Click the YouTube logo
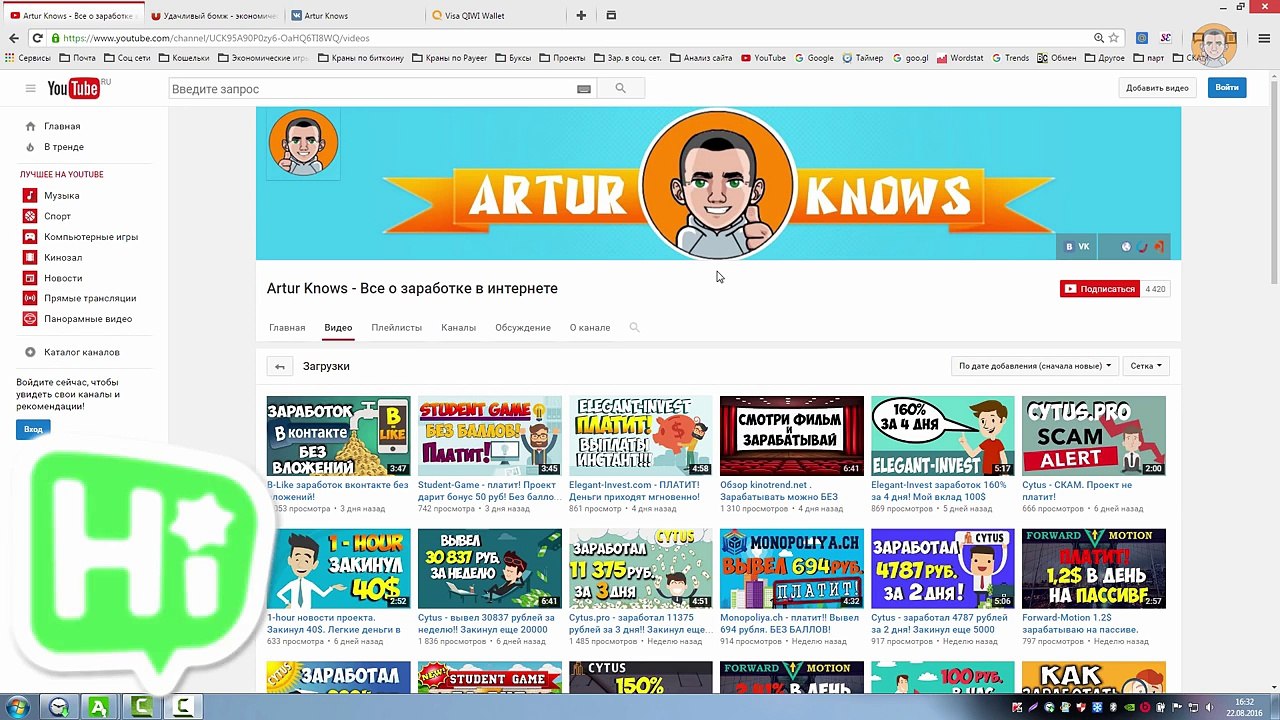This screenshot has height=720, width=1280. click(x=73, y=89)
